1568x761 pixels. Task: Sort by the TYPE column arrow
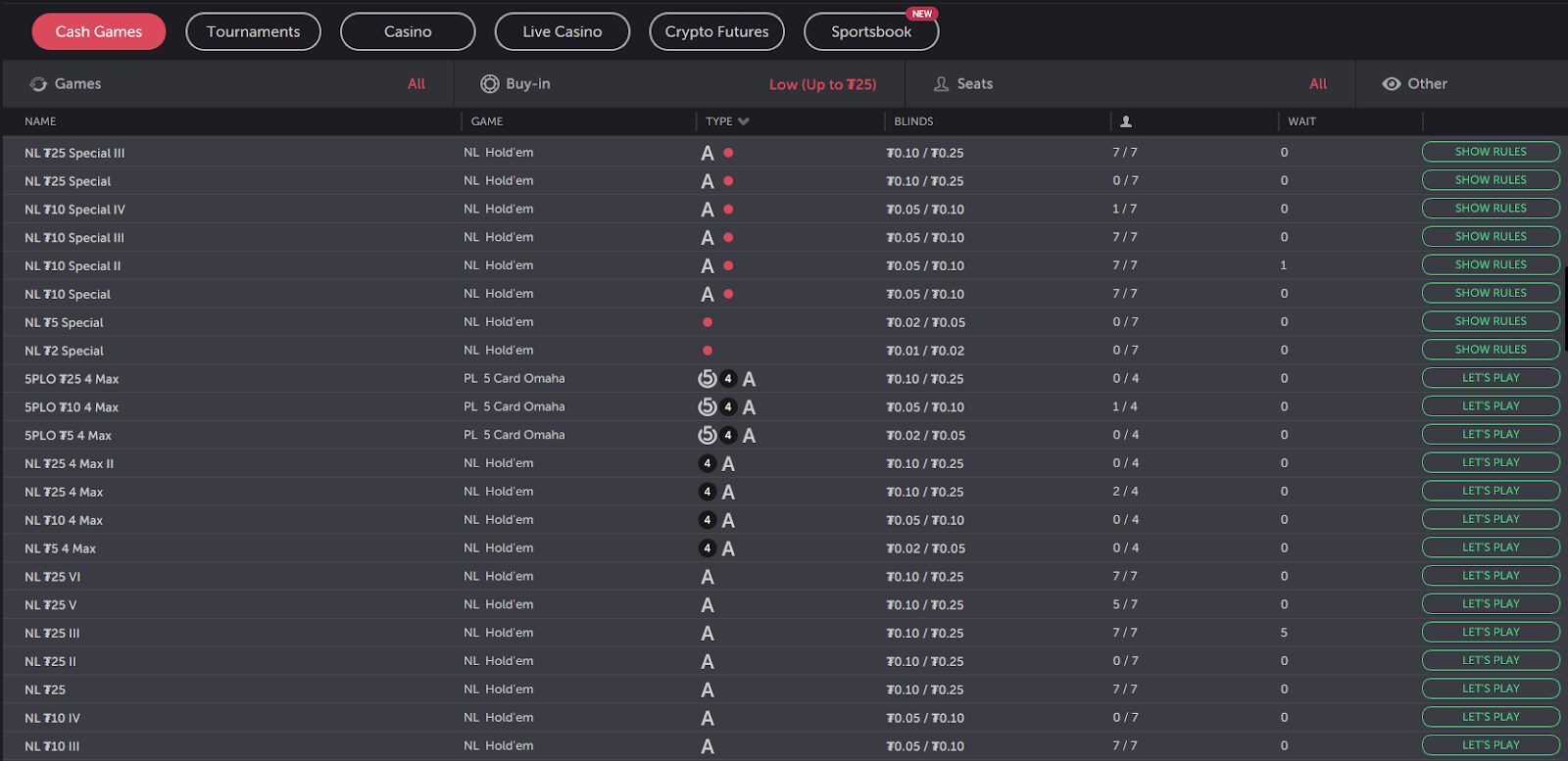[743, 121]
